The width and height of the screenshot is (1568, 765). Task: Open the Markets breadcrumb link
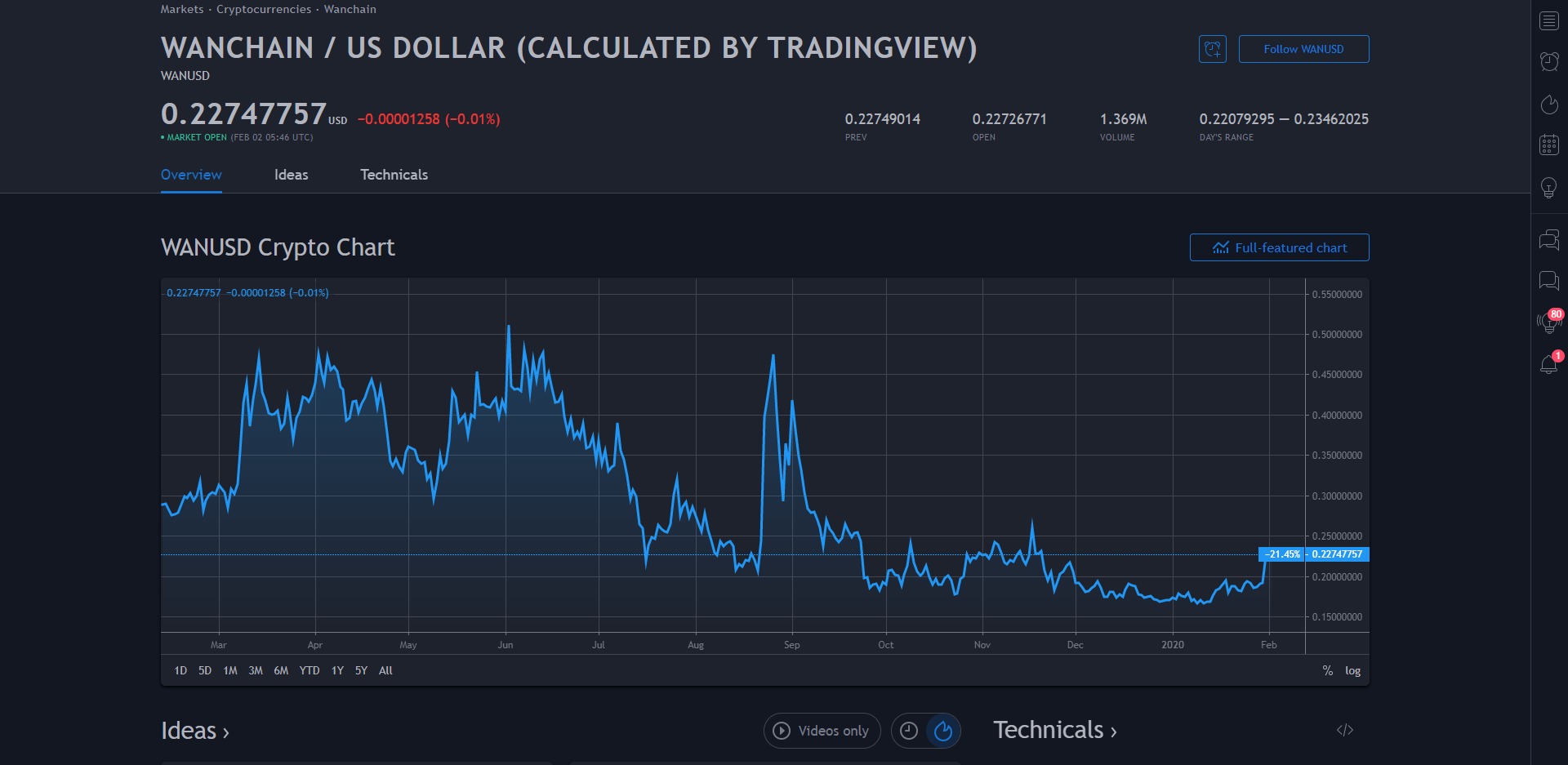pyautogui.click(x=182, y=9)
